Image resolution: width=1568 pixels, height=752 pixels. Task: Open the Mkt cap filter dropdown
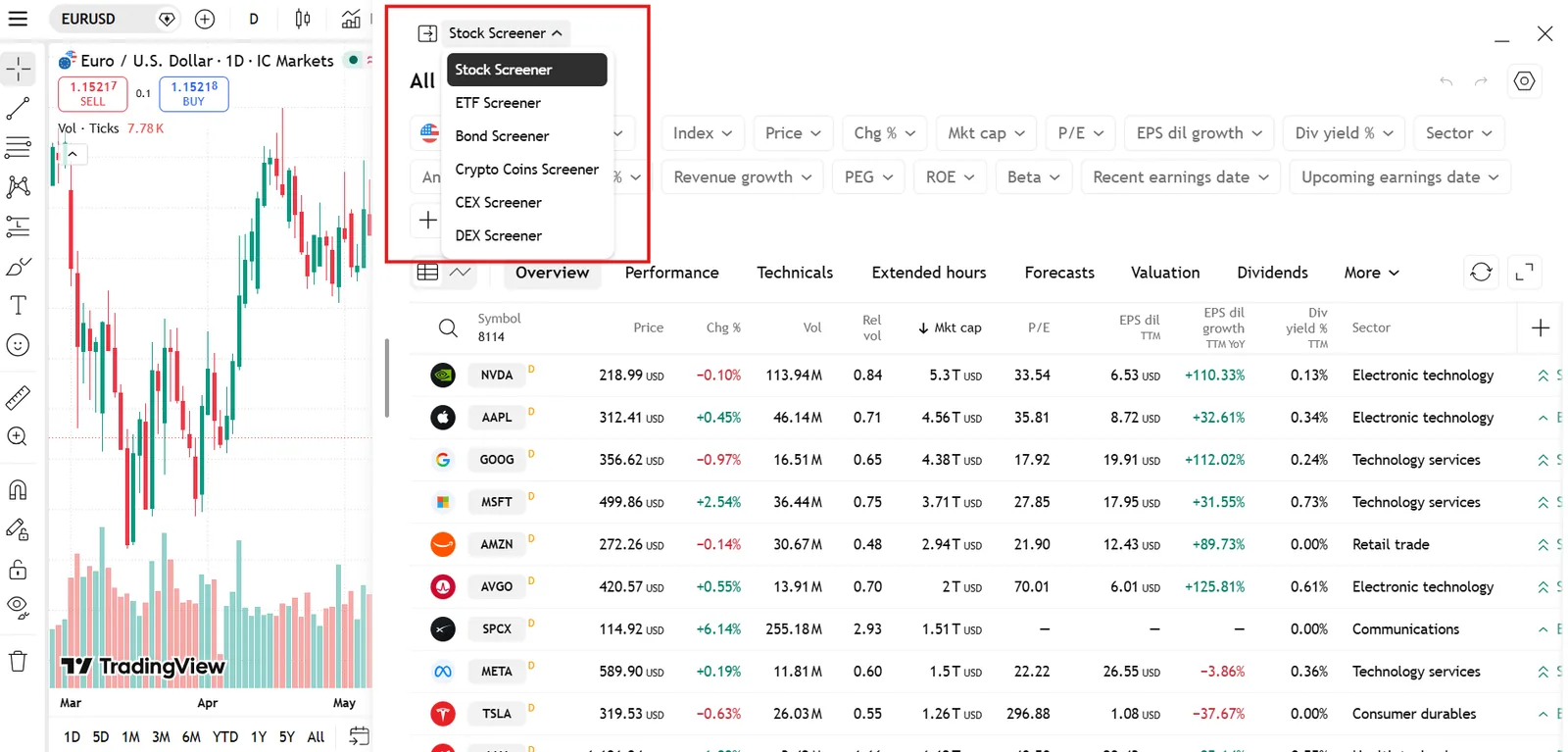(x=986, y=132)
